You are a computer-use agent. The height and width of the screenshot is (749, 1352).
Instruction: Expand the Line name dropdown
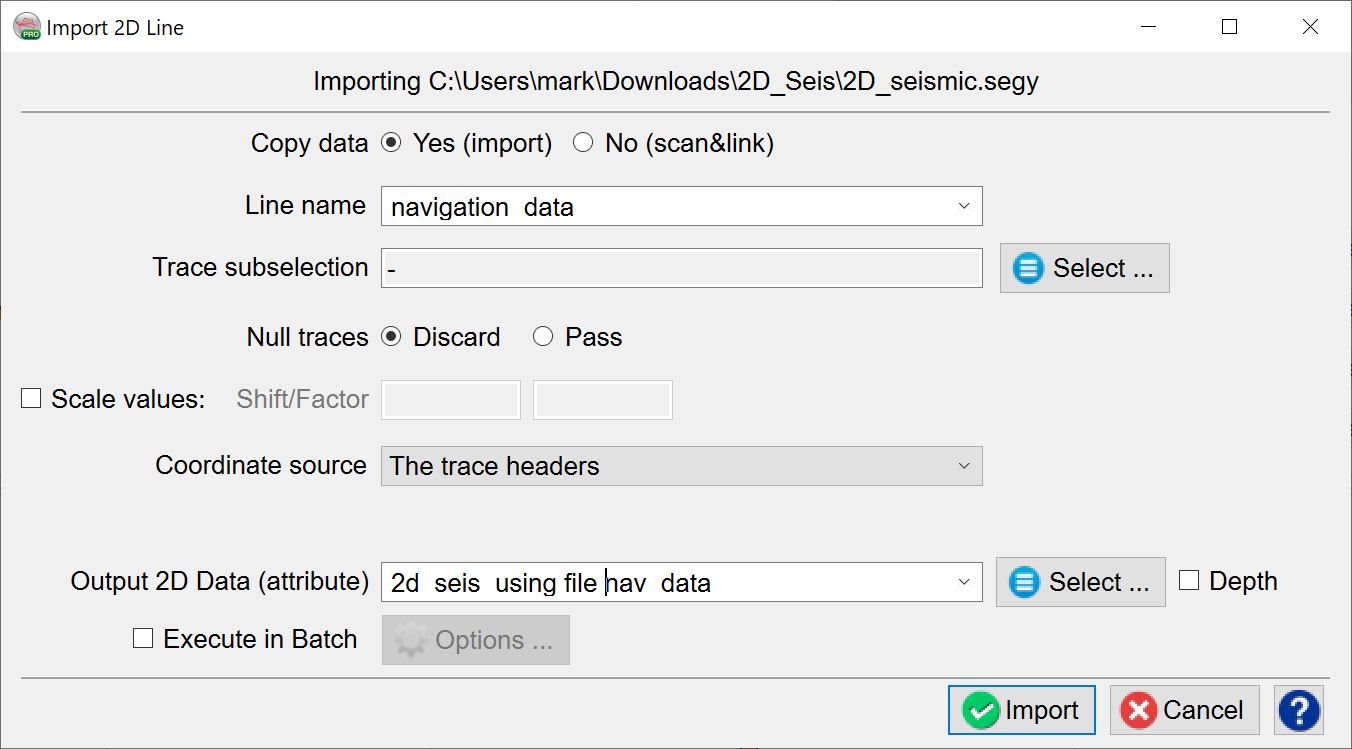963,206
